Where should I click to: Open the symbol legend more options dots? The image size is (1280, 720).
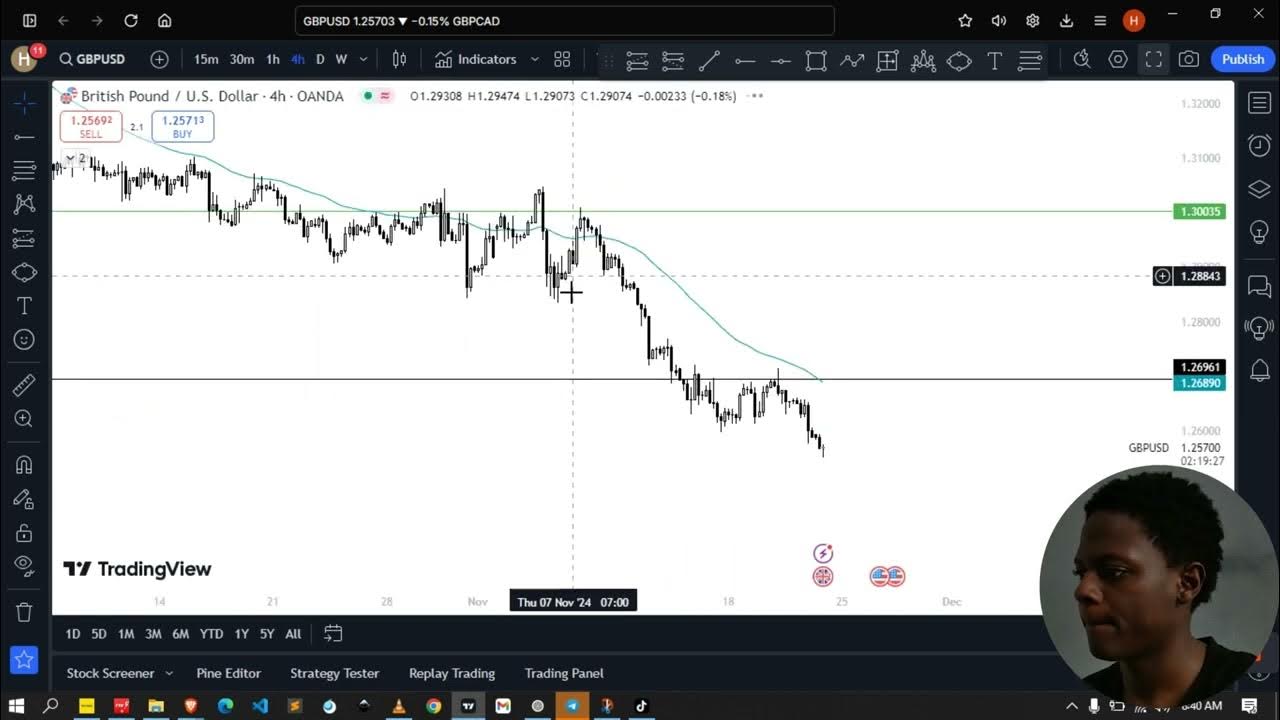[x=757, y=96]
